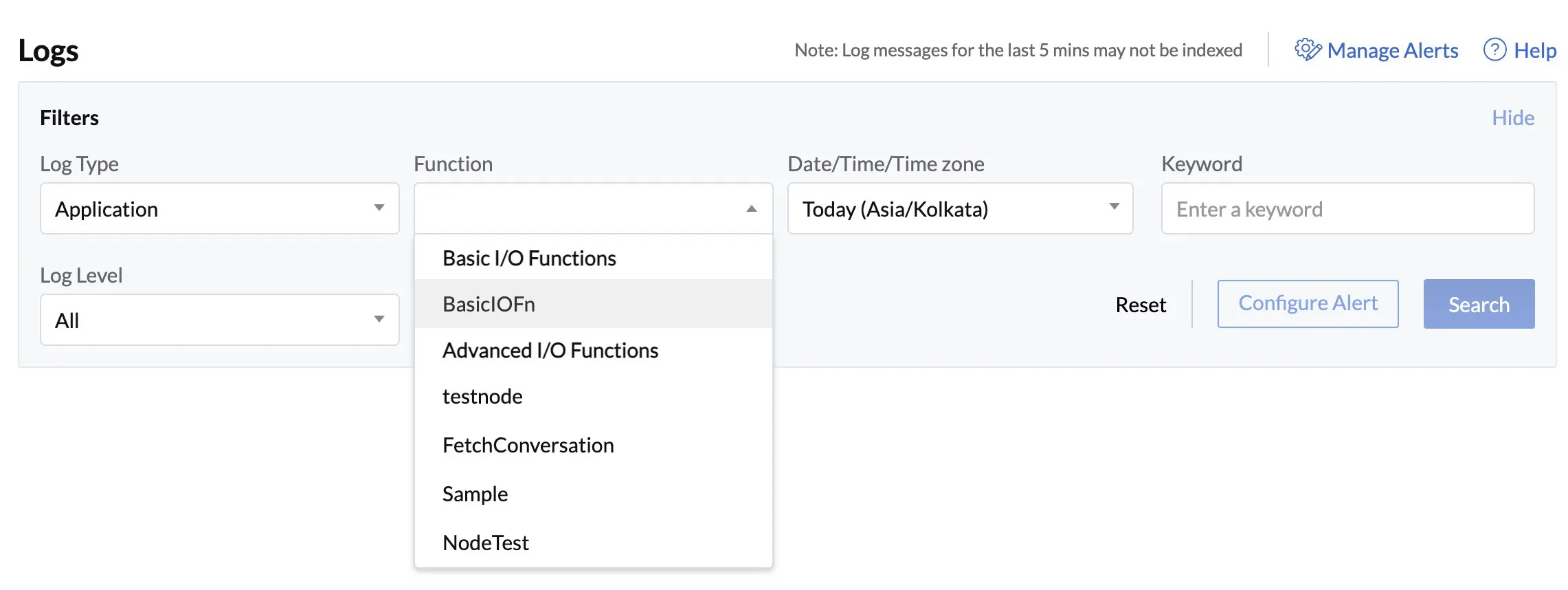Select the FetchConversation function

pos(594,446)
